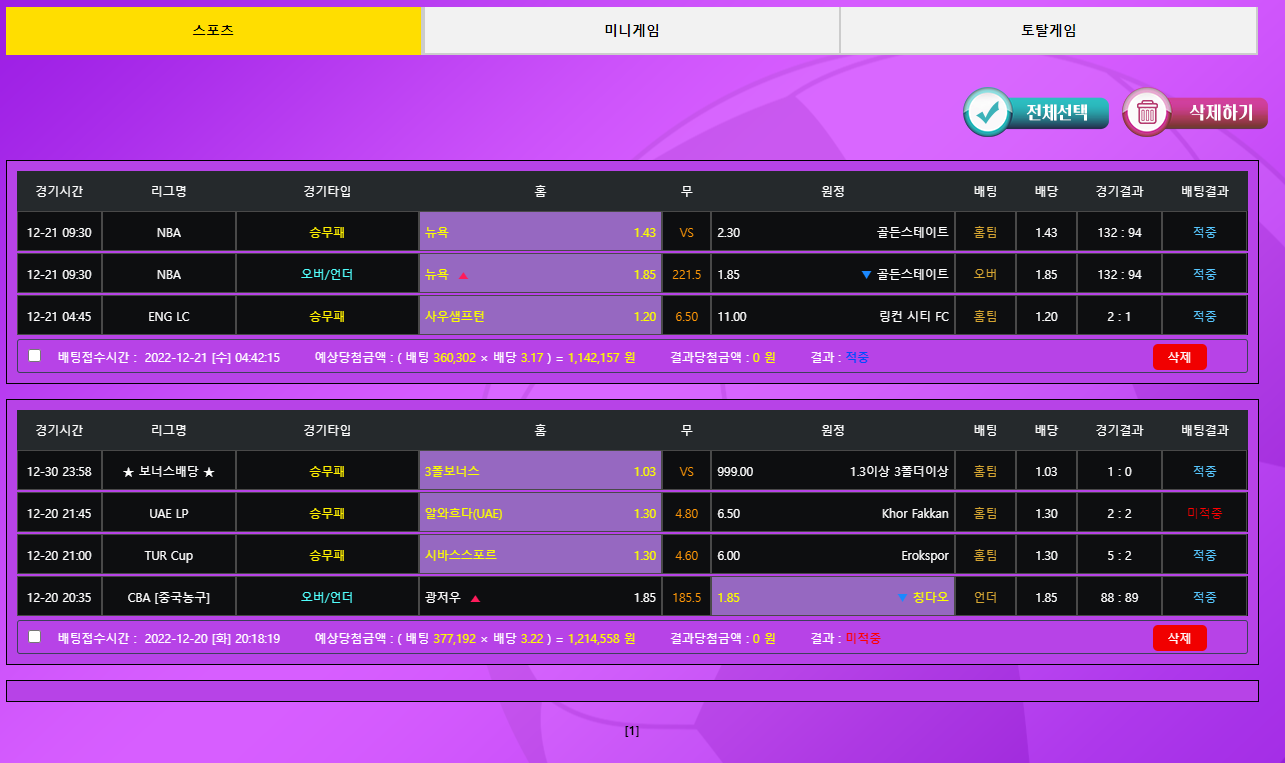Screen dimensions: 1285x763
Task: Click the red up arrow beside 광저우
Action: [x=475, y=598]
